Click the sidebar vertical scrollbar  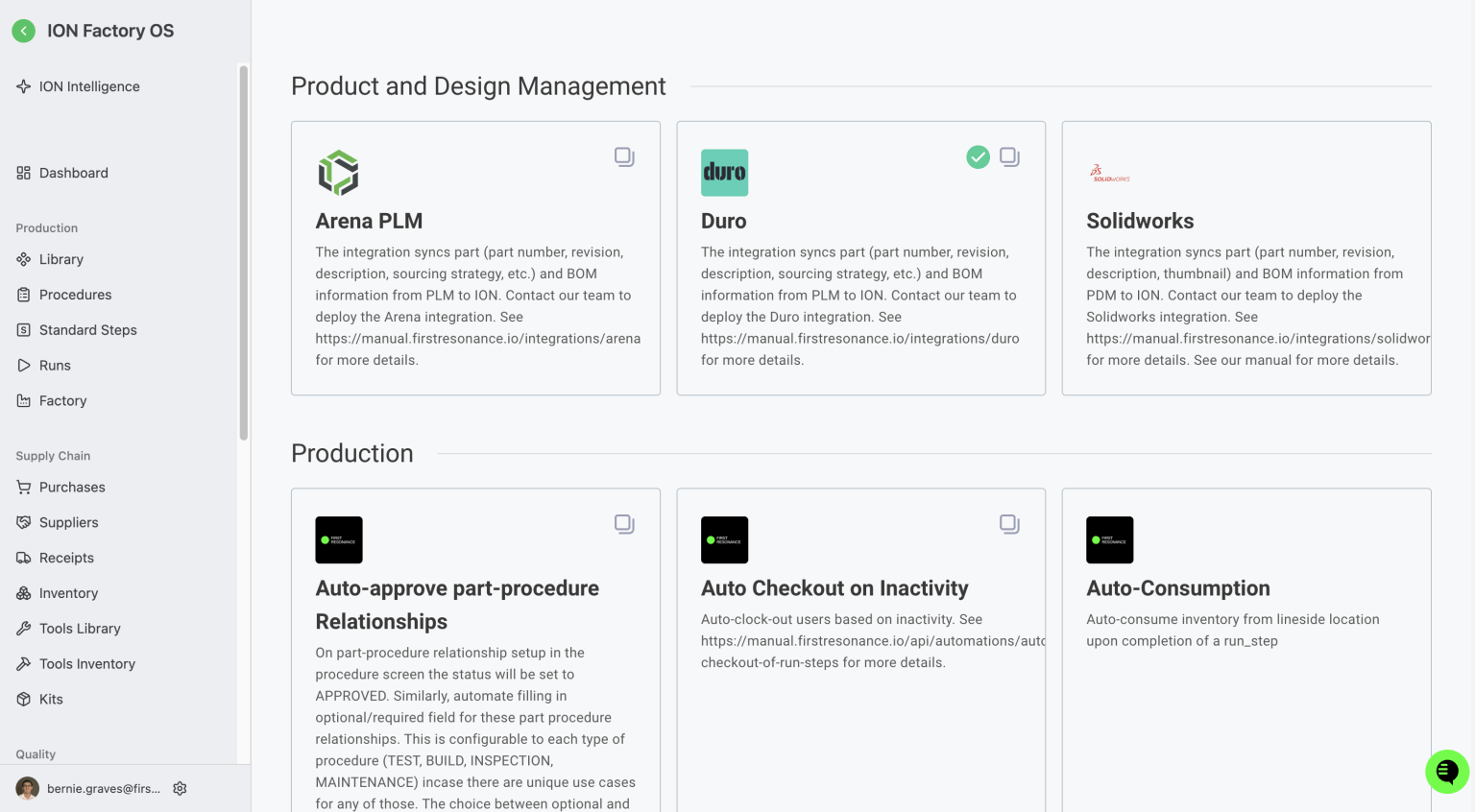click(244, 252)
